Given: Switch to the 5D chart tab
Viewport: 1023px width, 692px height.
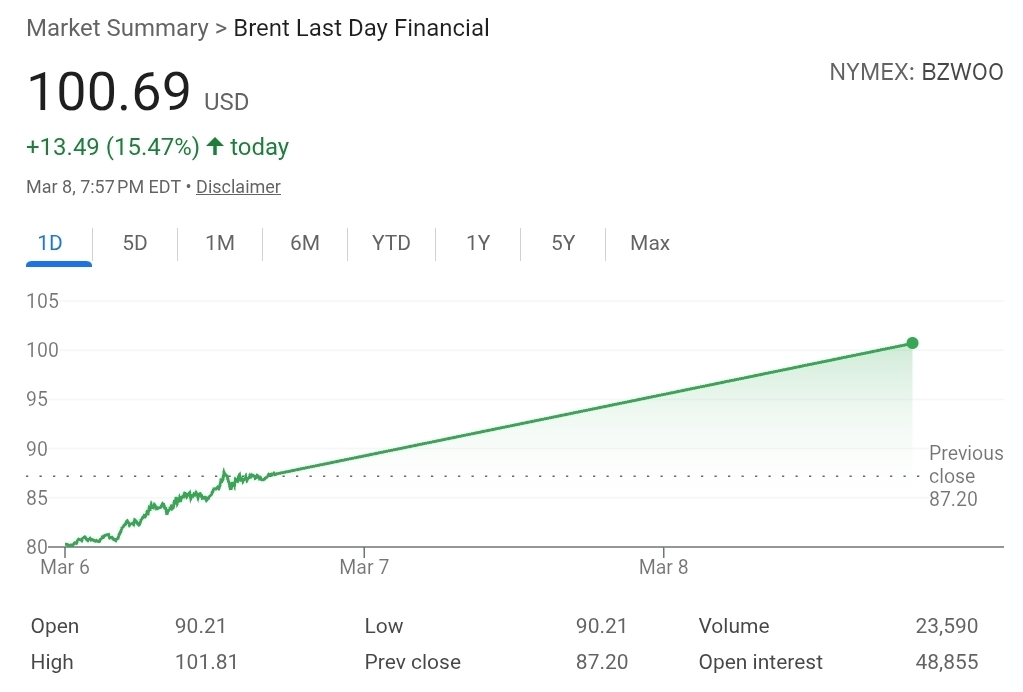Looking at the screenshot, I should coord(135,243).
